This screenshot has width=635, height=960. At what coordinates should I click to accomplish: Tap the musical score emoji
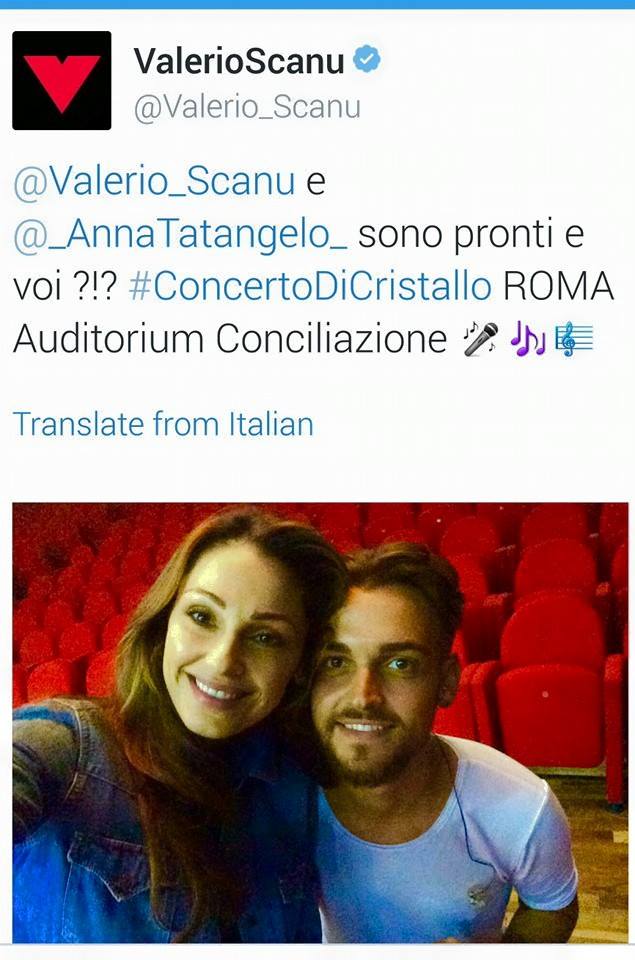point(574,339)
